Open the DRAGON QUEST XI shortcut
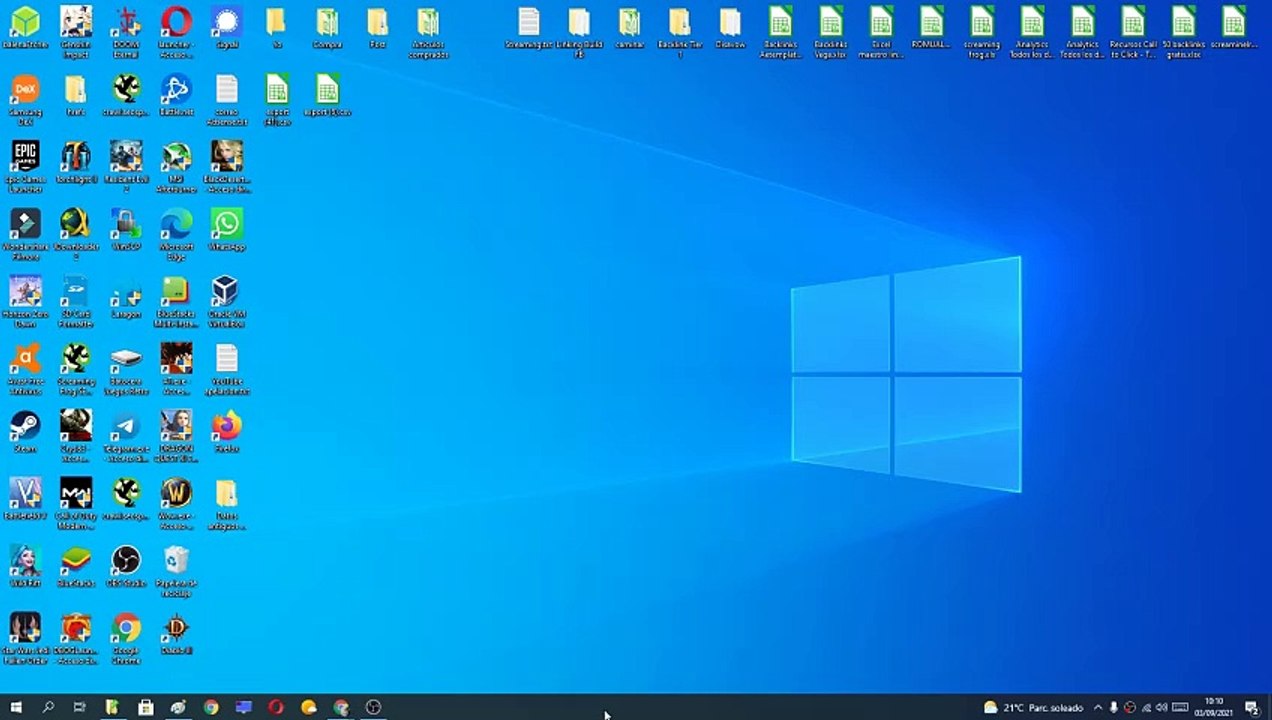 point(176,435)
